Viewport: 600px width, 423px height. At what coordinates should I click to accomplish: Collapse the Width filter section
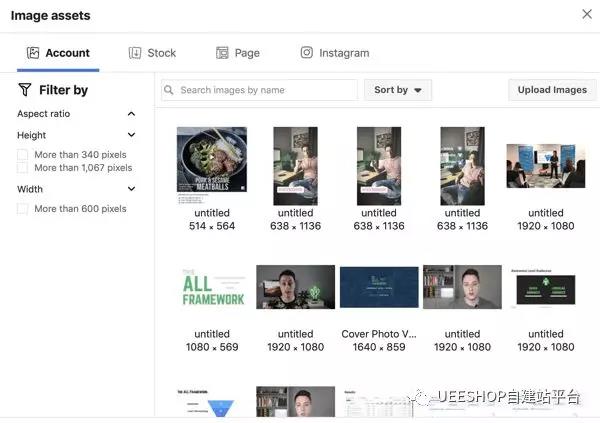(x=131, y=189)
